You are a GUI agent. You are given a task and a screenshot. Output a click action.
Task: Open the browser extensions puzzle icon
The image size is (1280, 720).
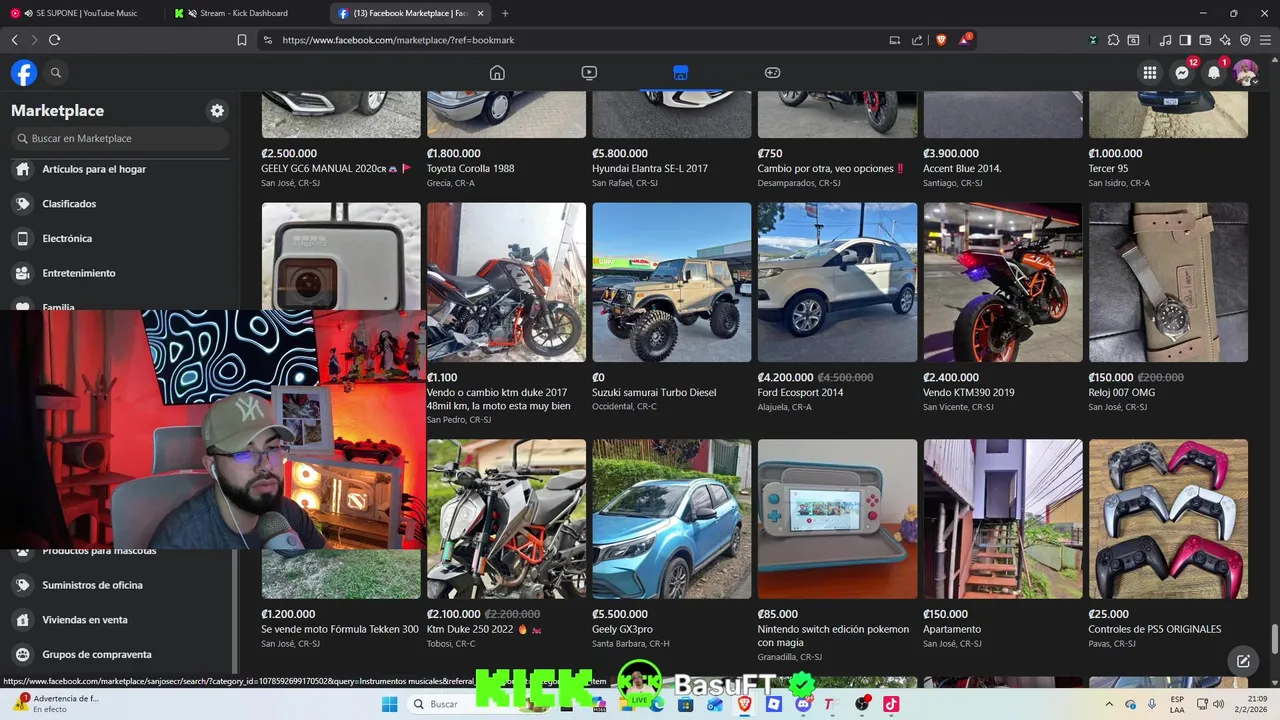(x=1113, y=40)
